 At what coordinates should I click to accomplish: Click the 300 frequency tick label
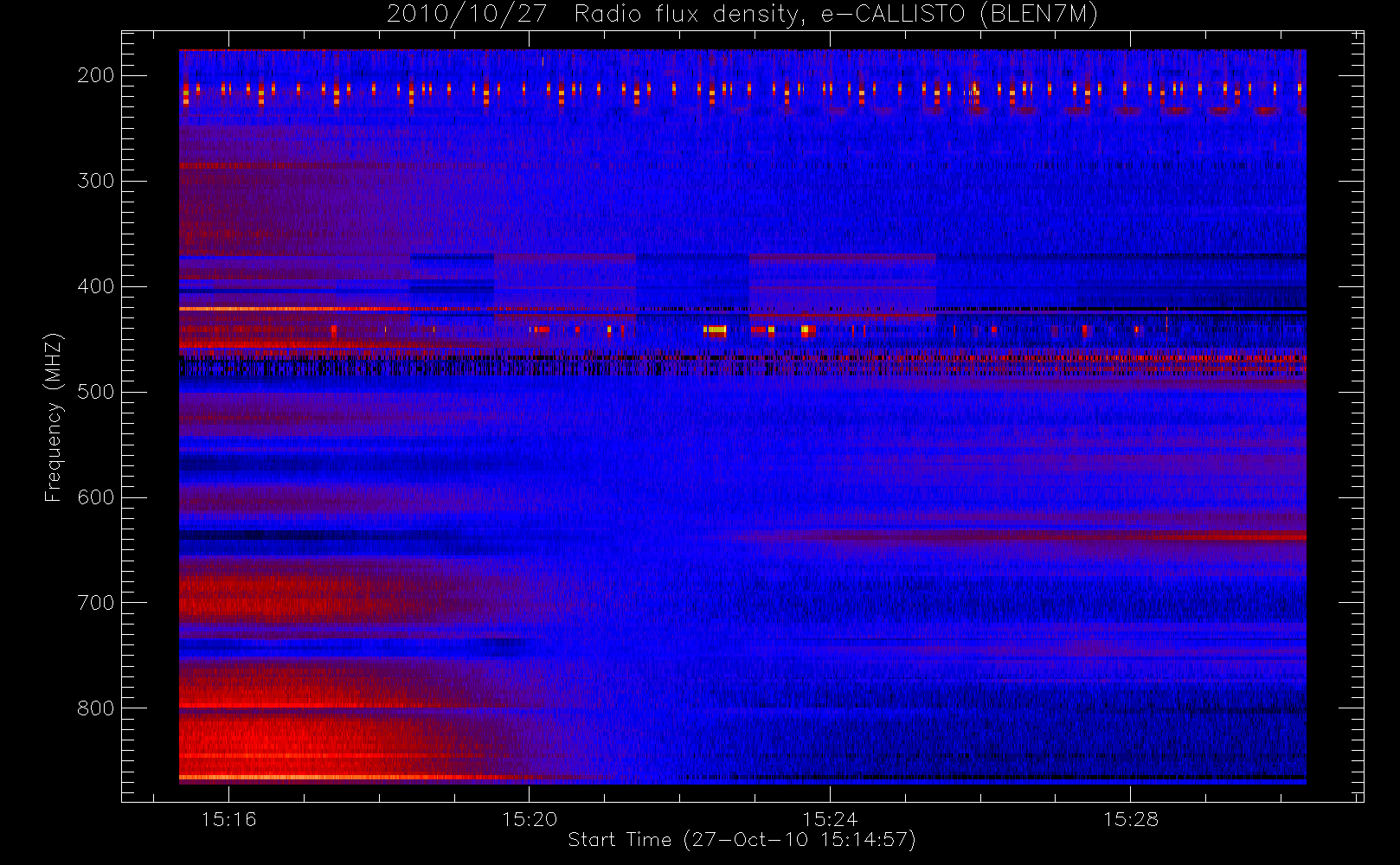pyautogui.click(x=95, y=181)
